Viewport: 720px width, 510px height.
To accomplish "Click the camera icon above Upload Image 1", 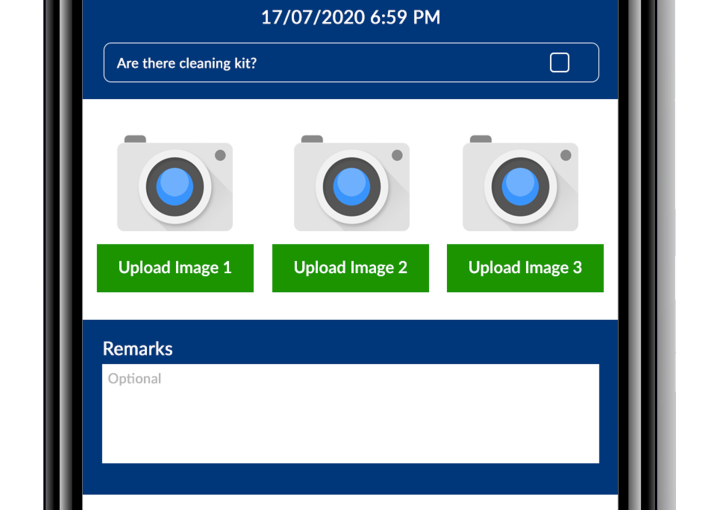I will [x=175, y=183].
